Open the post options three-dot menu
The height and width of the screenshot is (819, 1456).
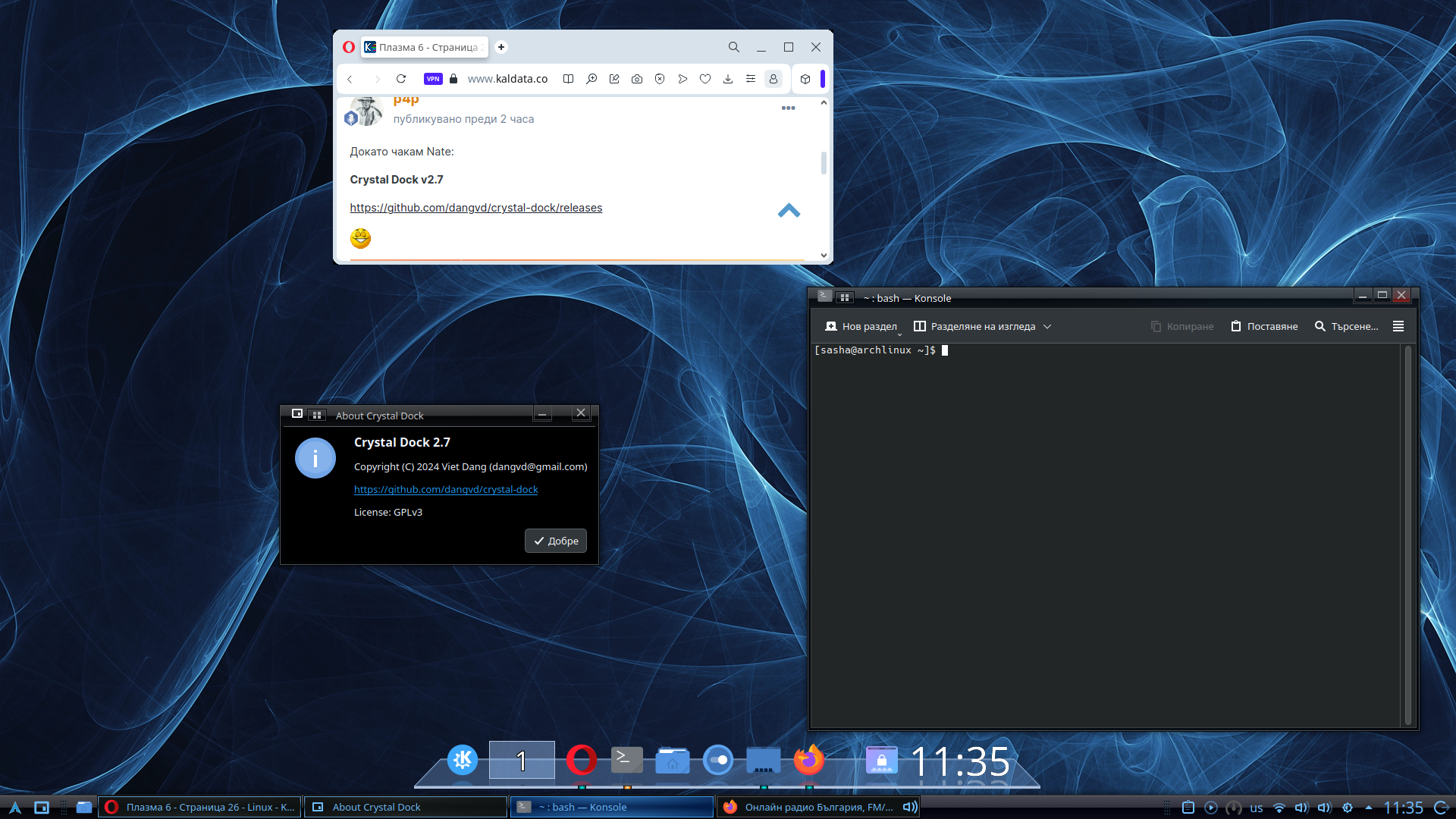(789, 108)
